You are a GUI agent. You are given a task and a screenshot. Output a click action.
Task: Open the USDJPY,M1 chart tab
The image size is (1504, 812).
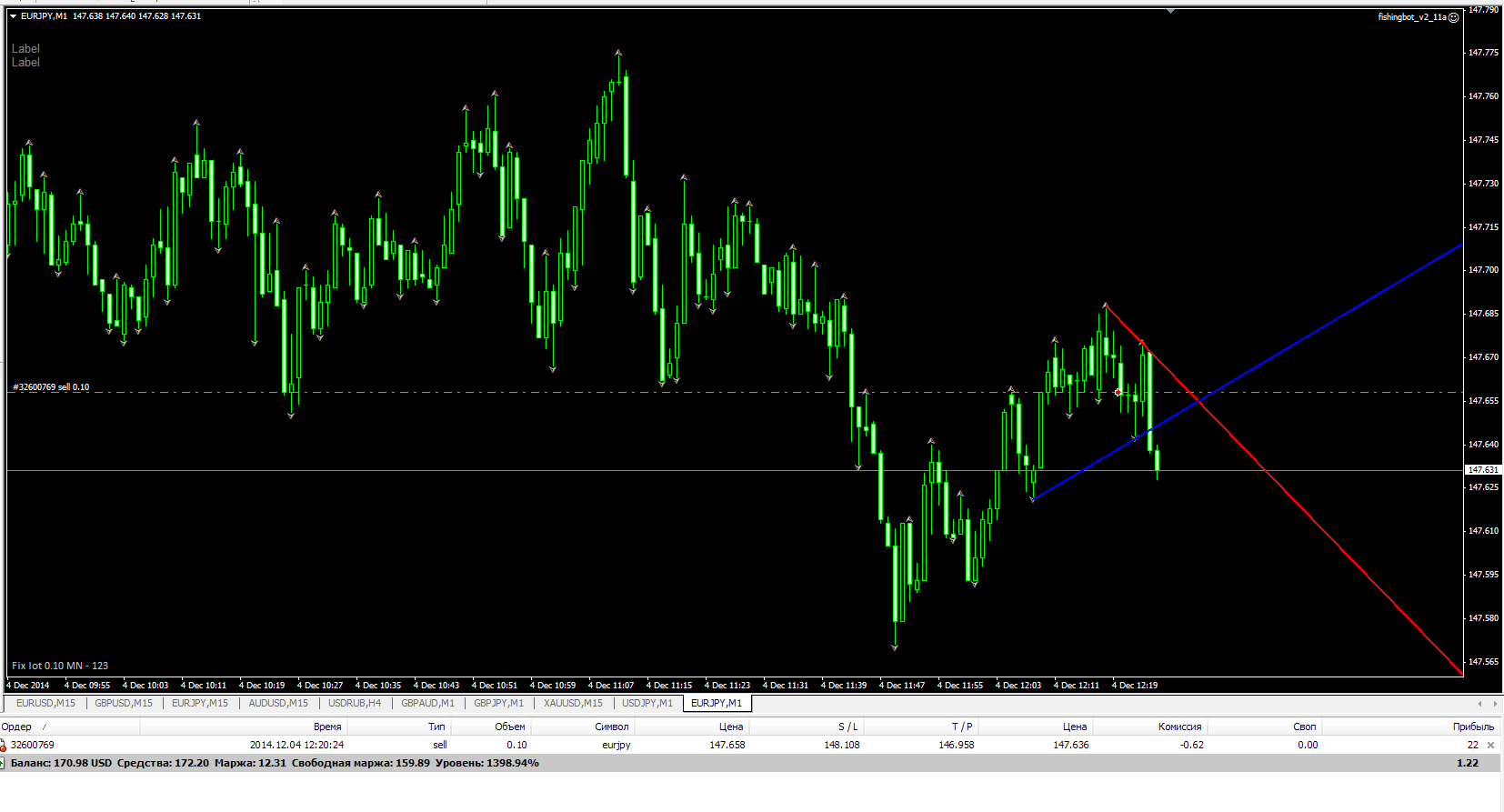647,703
